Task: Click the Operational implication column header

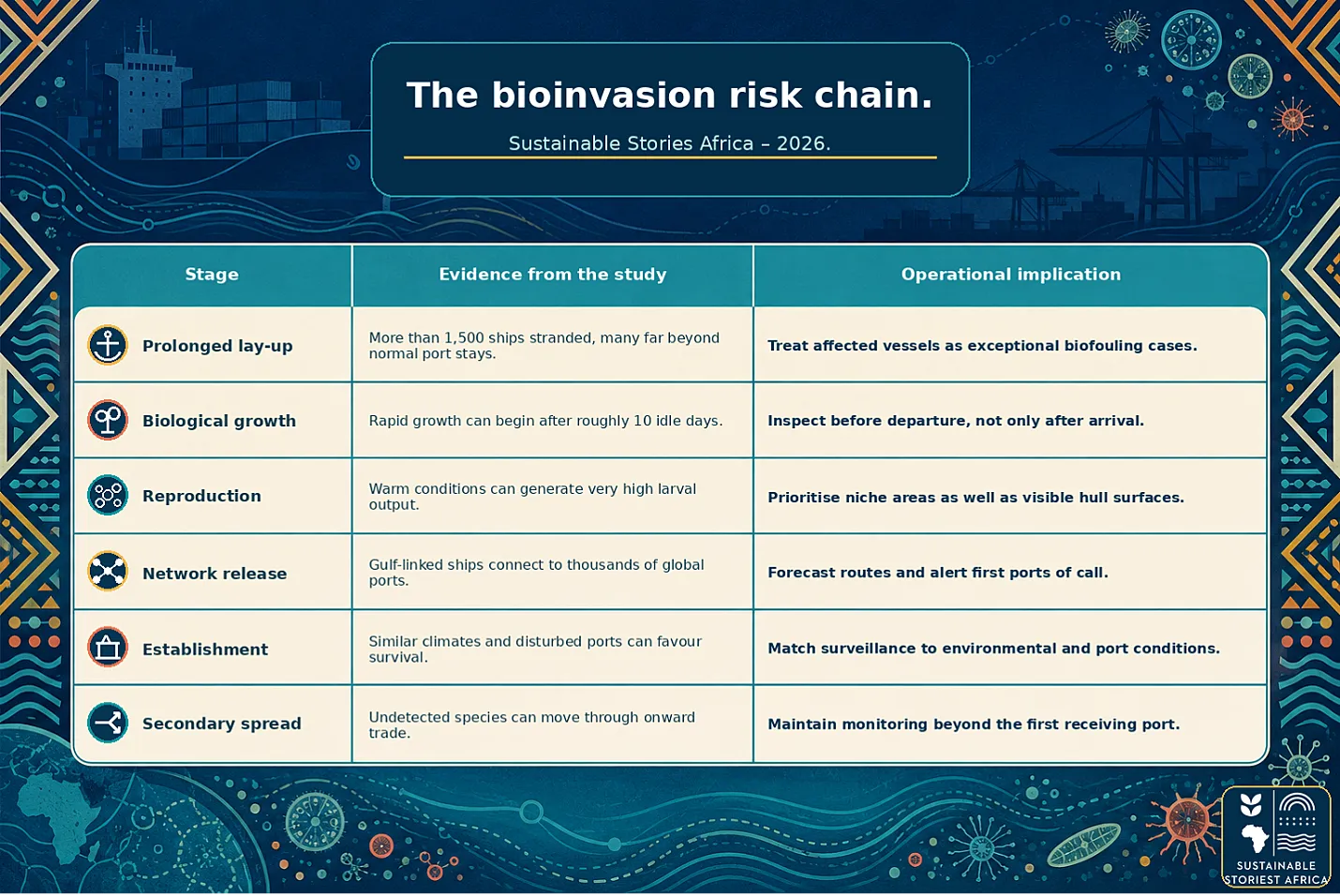Action: tap(1011, 275)
